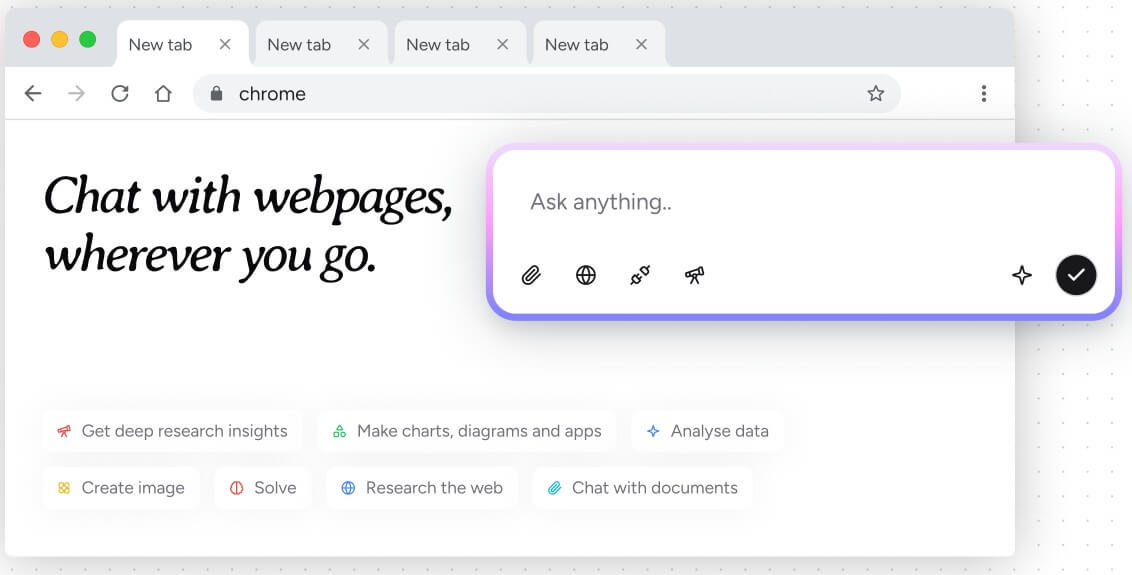
Task: Reload the page with refresh icon
Action: click(x=120, y=93)
